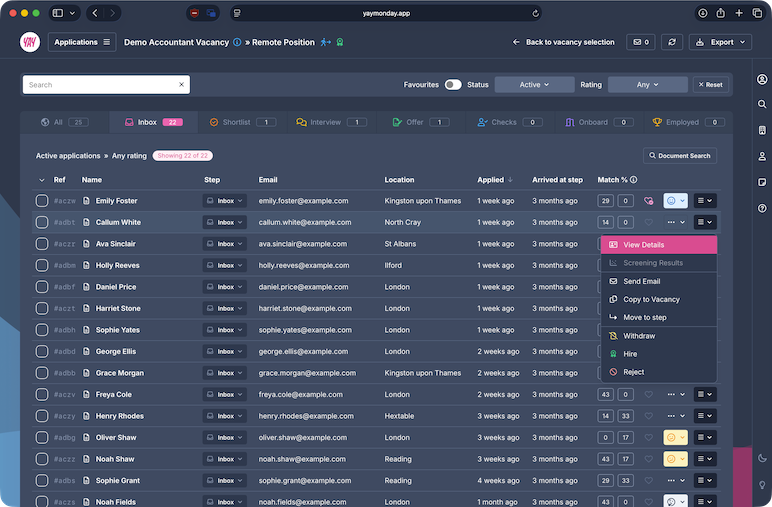The height and width of the screenshot is (507, 772).
Task: Choose View Details from the context menu
Action: [x=658, y=245]
